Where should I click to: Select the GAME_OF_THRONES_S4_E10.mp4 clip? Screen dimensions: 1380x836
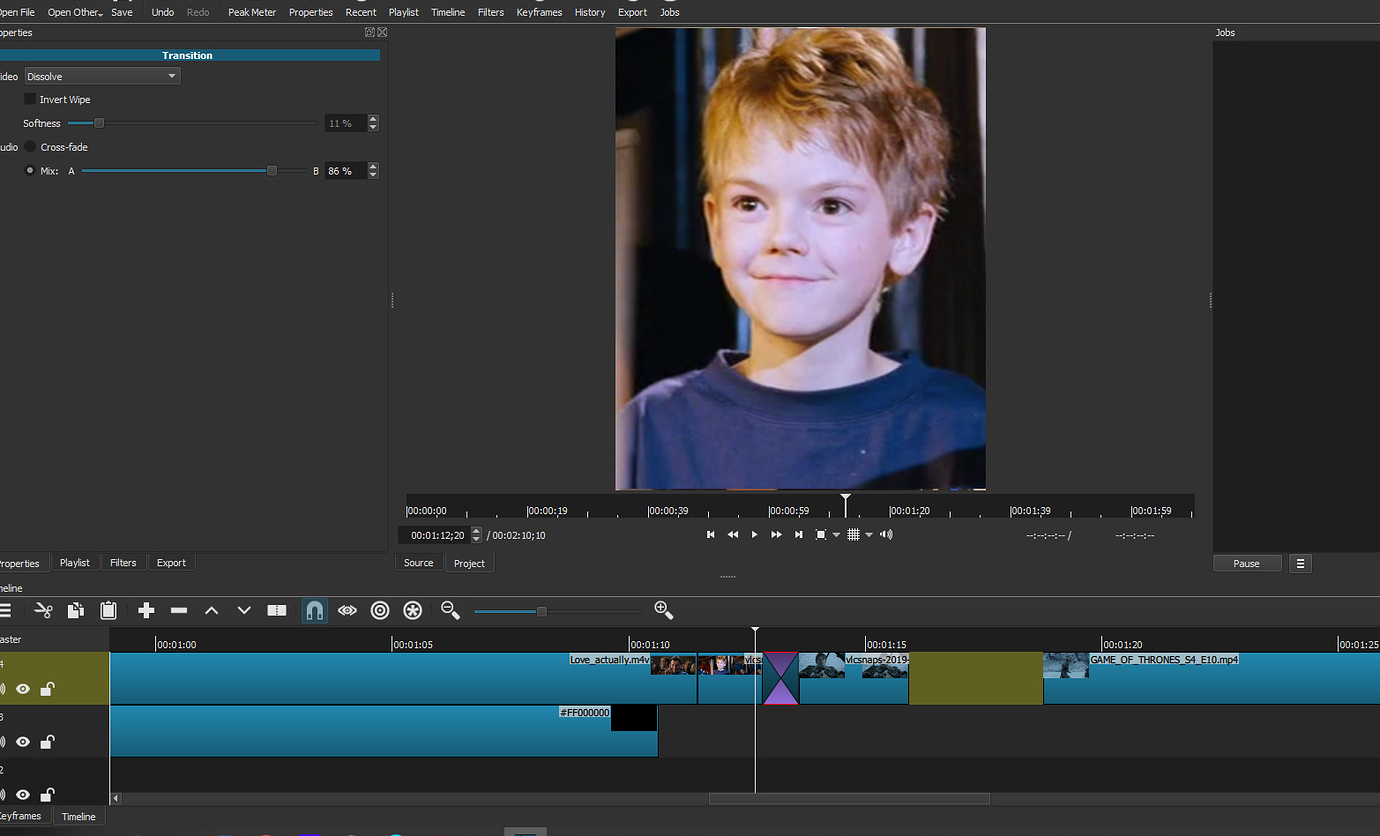pos(1211,679)
